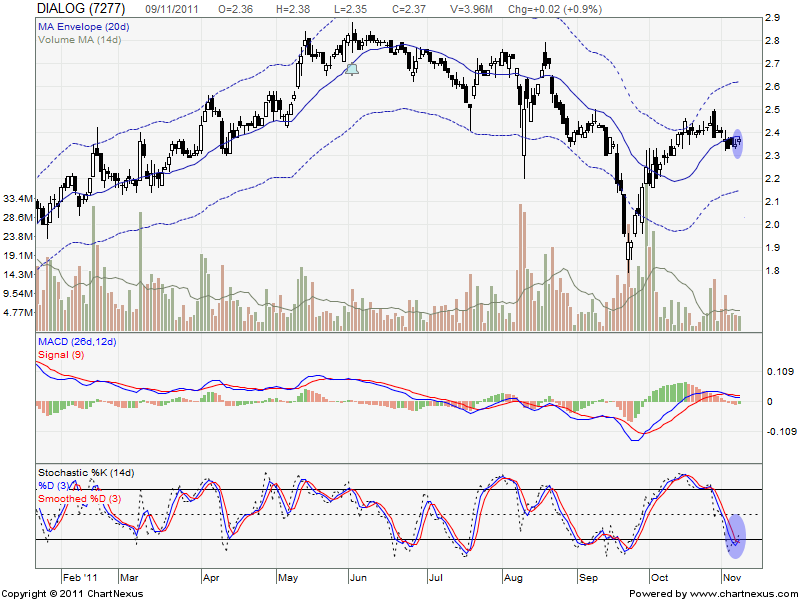
Task: Click the 33.4M volume axis label
Action: click(18, 199)
